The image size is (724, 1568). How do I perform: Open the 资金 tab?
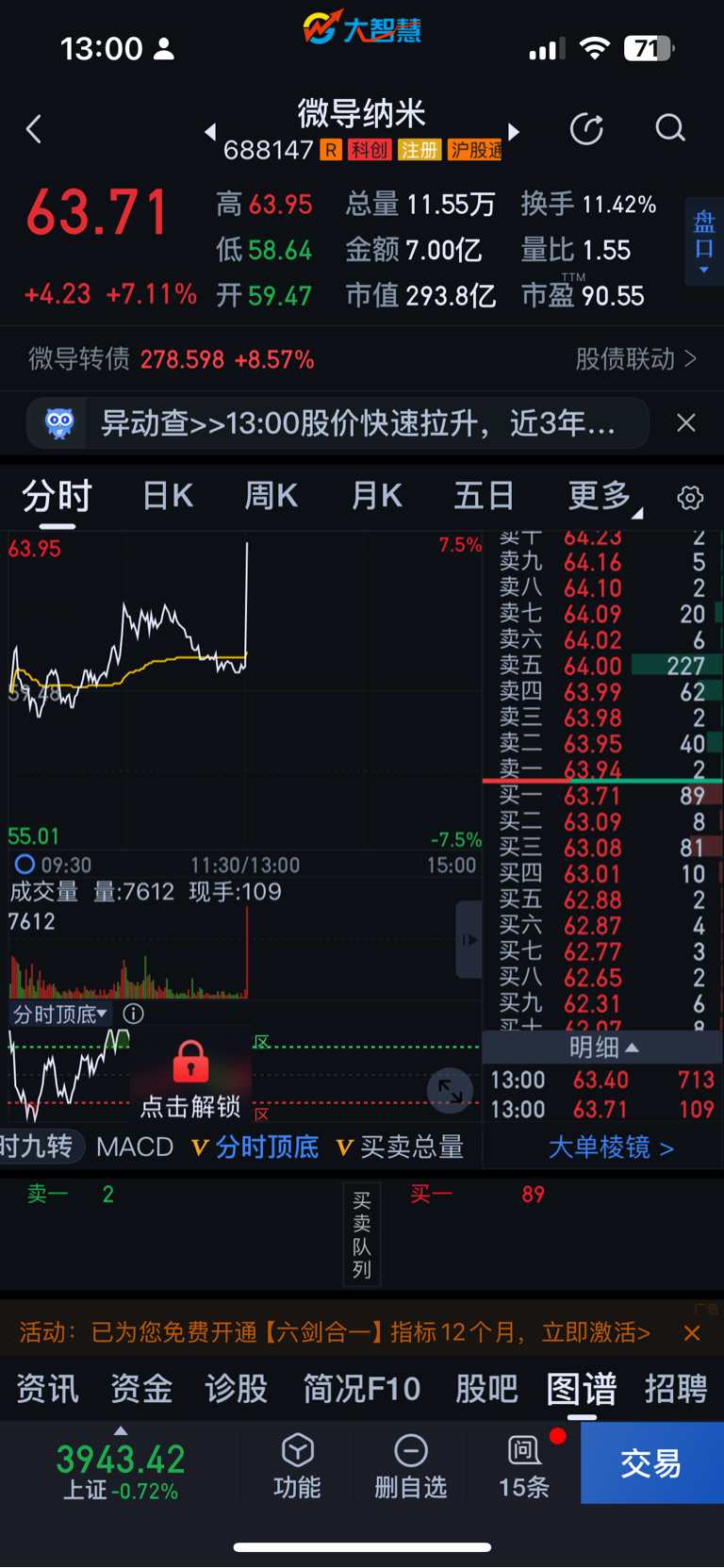coord(141,1389)
